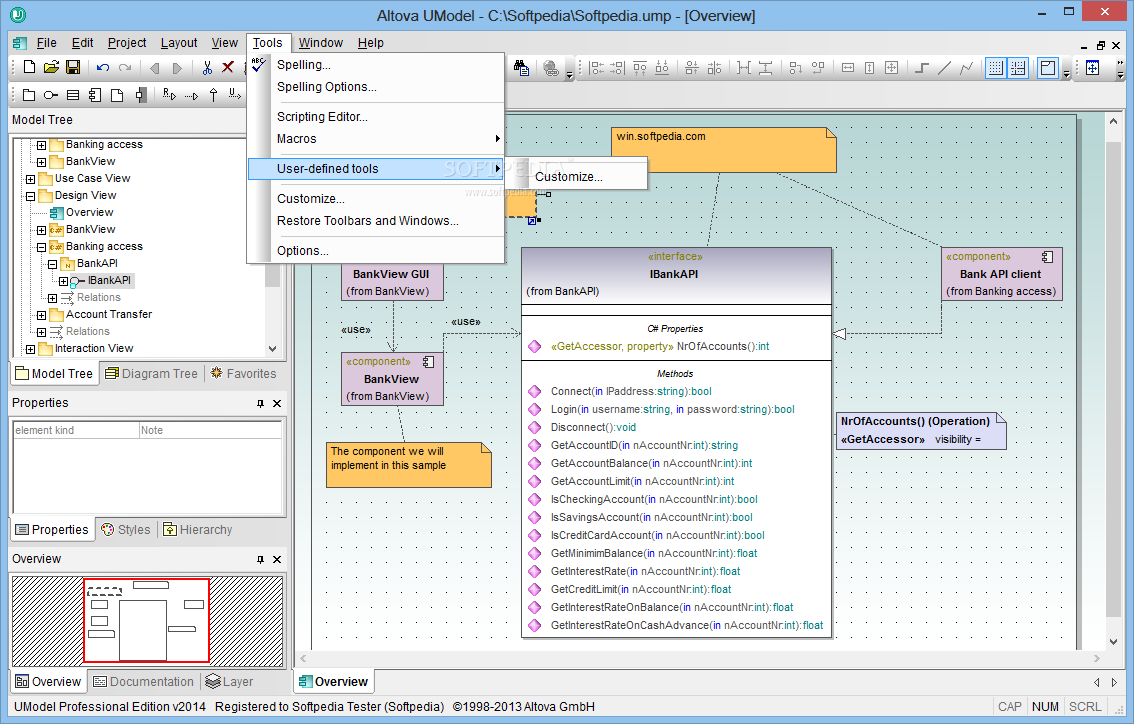This screenshot has height=724, width=1134.
Task: Open the Project menu
Action: [x=127, y=43]
